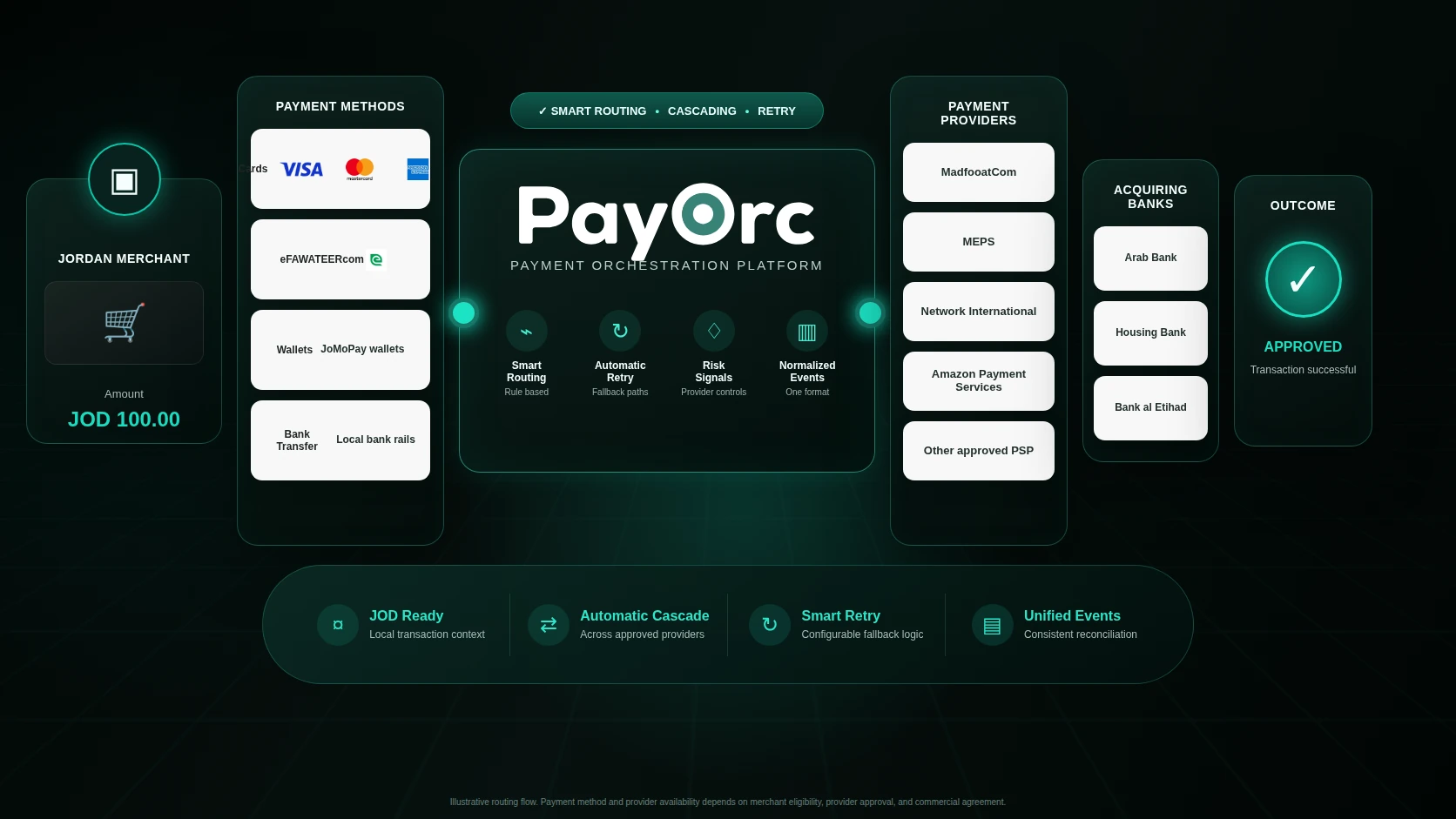Click the Outcome heading
Screen dimensions: 1456x819
click(1303, 205)
